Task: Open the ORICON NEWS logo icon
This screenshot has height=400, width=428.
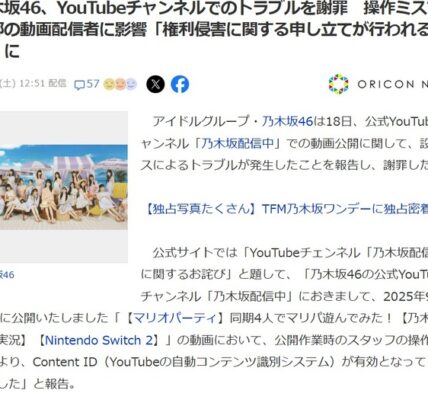Action: pyautogui.click(x=338, y=84)
